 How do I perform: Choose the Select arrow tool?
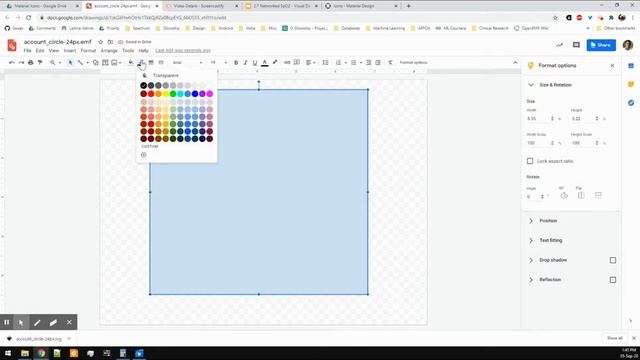[70, 62]
